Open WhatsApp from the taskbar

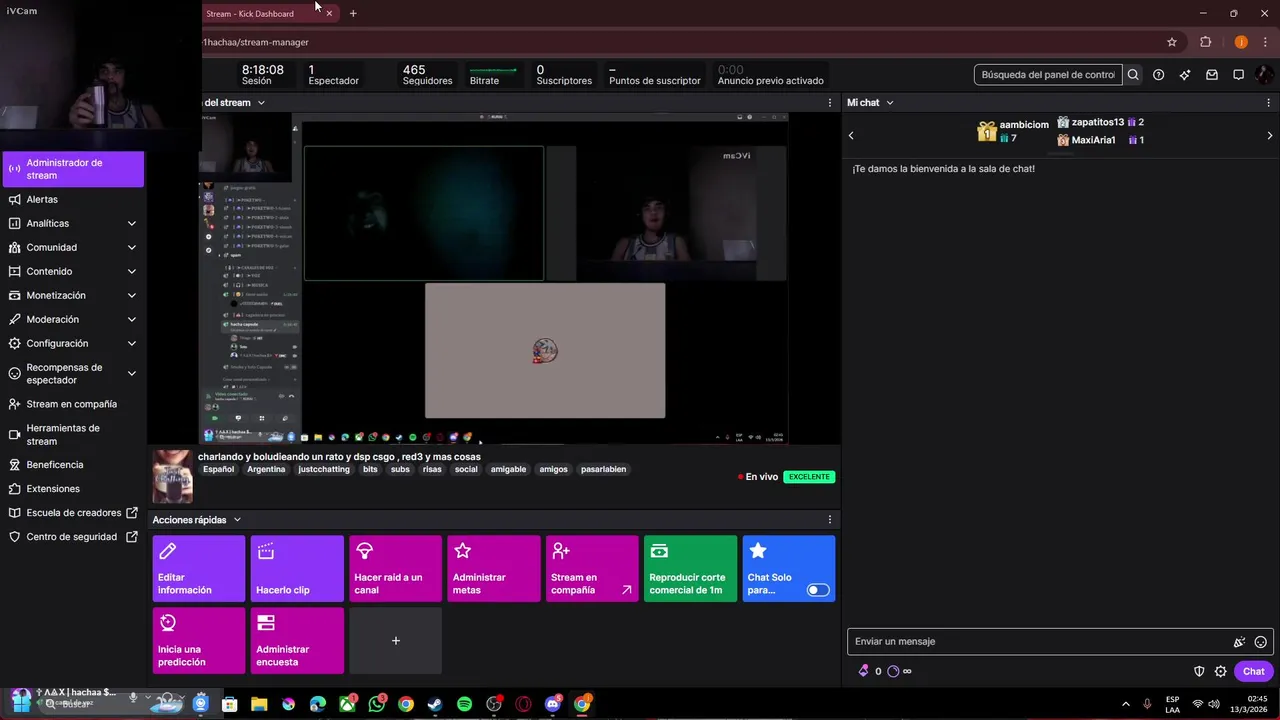tap(376, 704)
